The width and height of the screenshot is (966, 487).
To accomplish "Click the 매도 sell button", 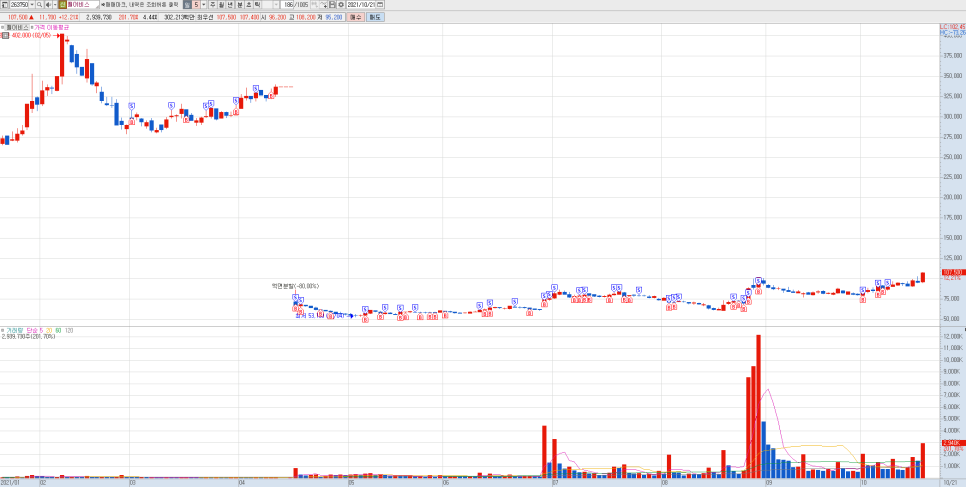I will pos(375,17).
